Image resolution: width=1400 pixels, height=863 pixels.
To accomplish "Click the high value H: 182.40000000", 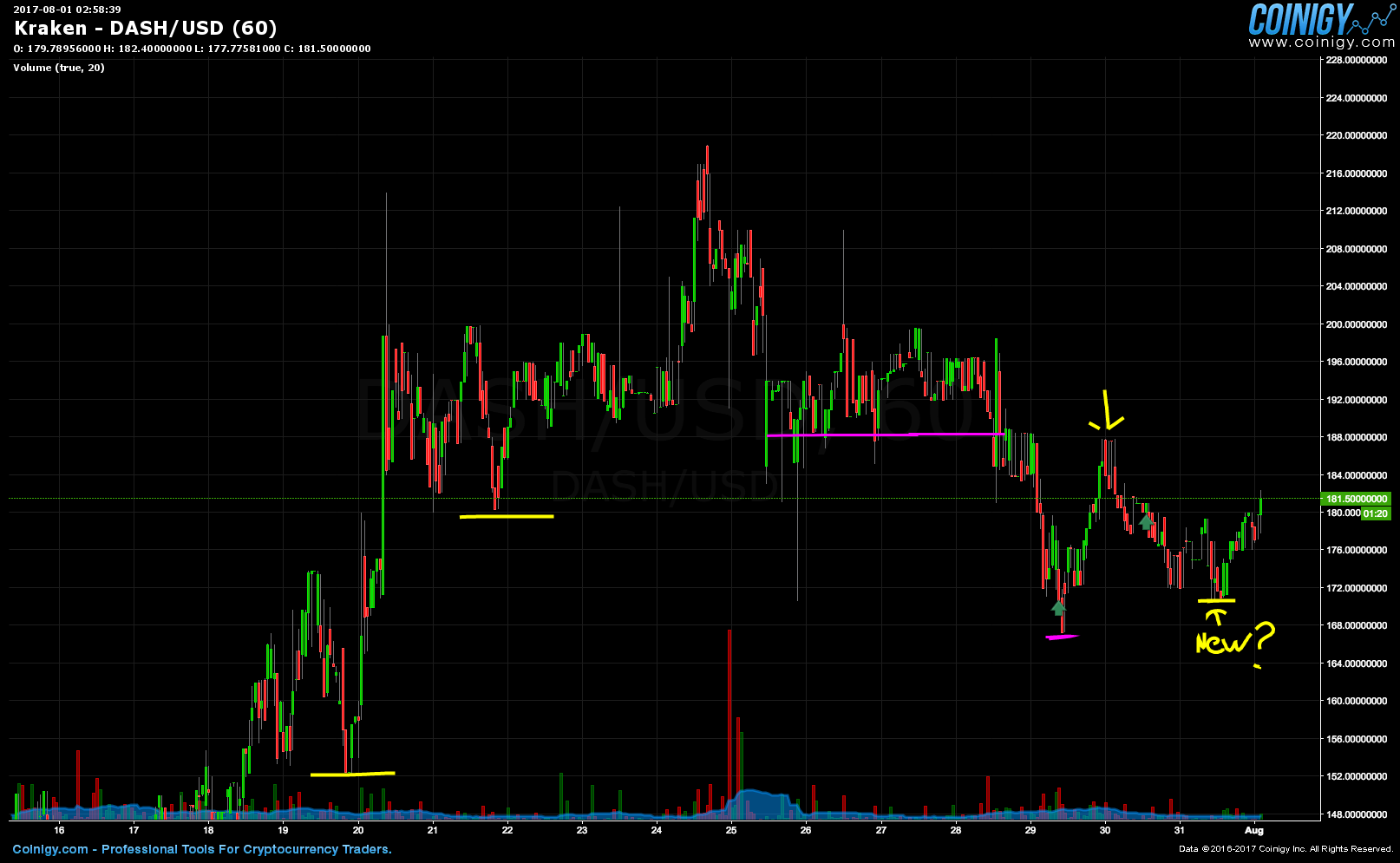I will (x=147, y=49).
